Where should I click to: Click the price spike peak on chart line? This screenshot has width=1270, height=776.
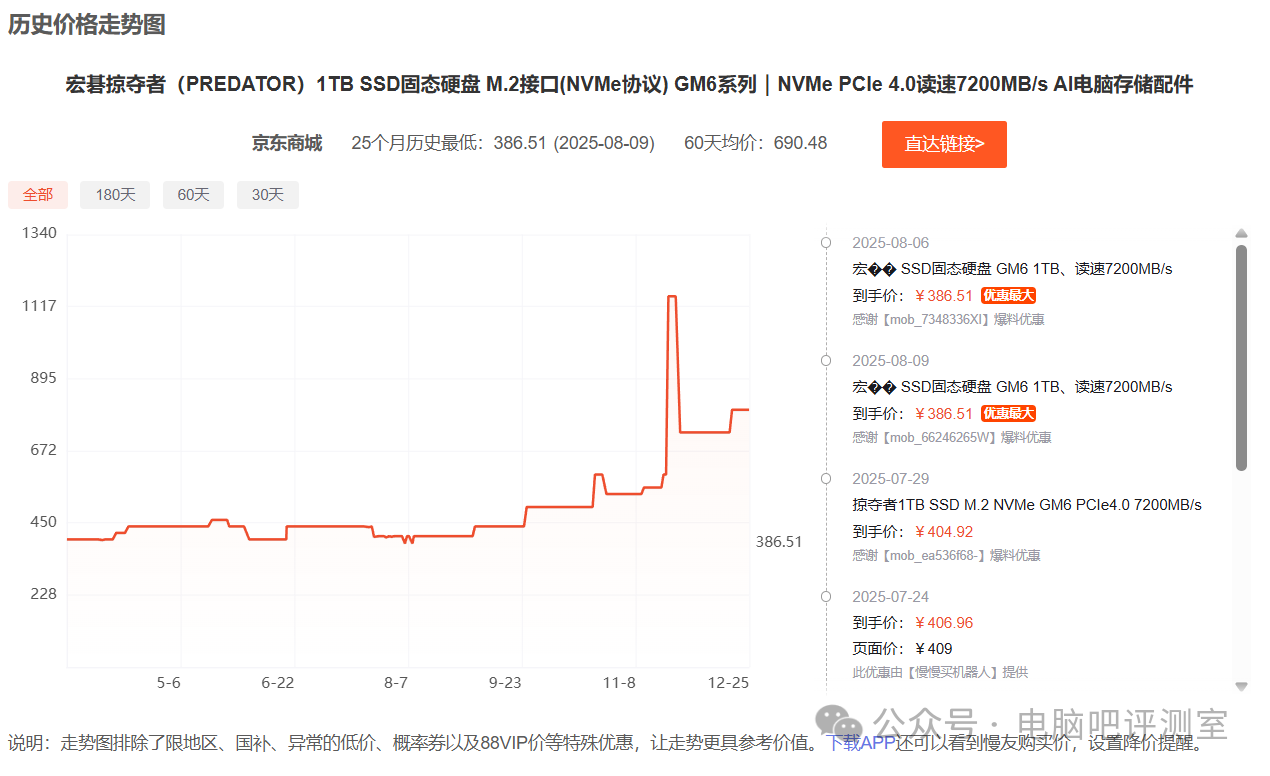(x=672, y=297)
